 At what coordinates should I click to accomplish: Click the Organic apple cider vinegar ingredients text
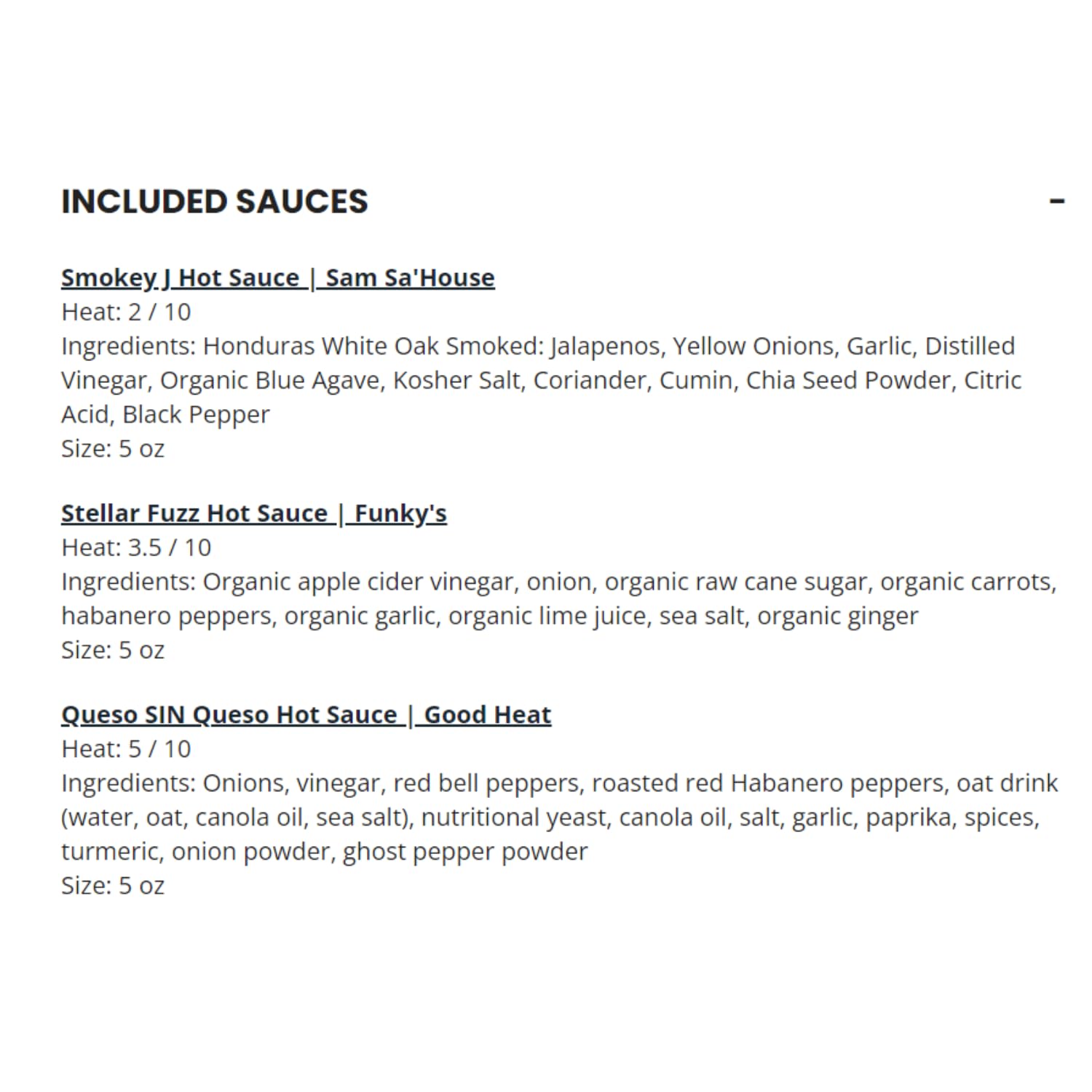coord(360,582)
